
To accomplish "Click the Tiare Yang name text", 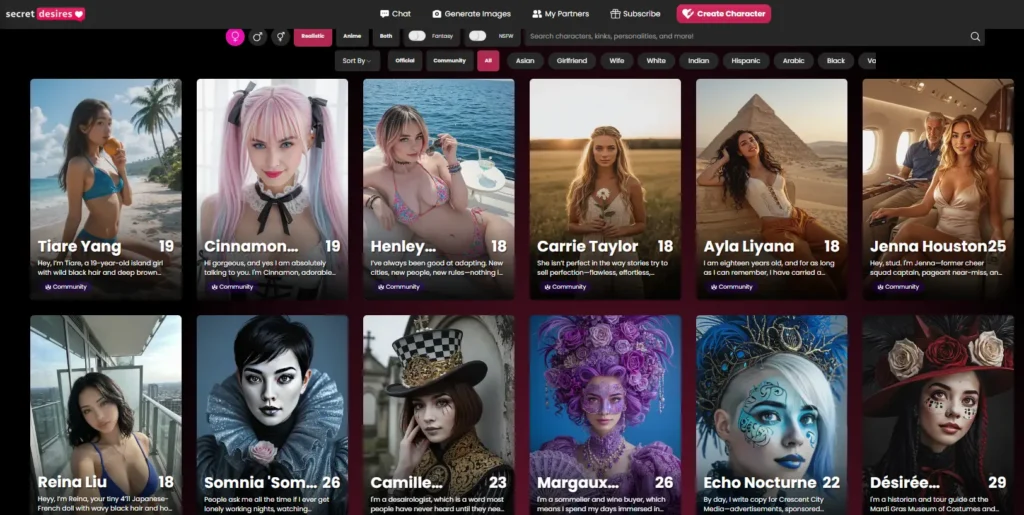I will point(79,247).
